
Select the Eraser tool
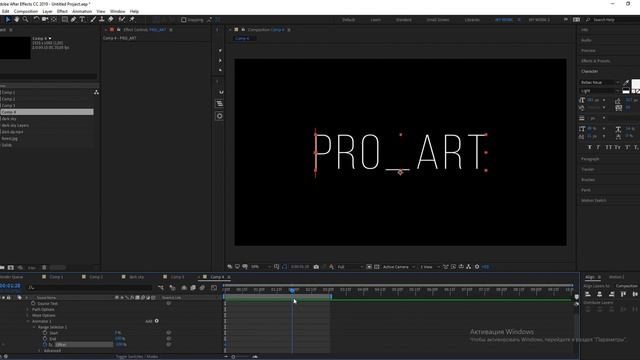click(110, 19)
